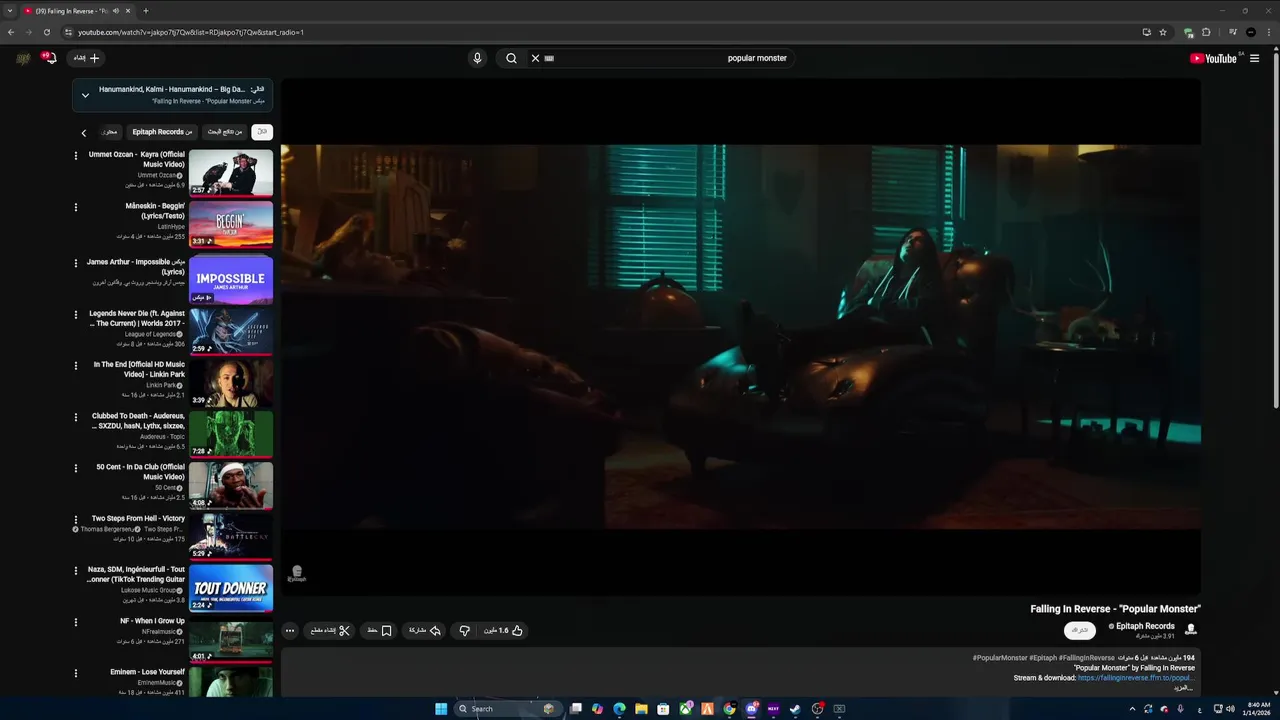Open the browser extensions puzzle icon
This screenshot has width=1280, height=720.
(x=1206, y=32)
